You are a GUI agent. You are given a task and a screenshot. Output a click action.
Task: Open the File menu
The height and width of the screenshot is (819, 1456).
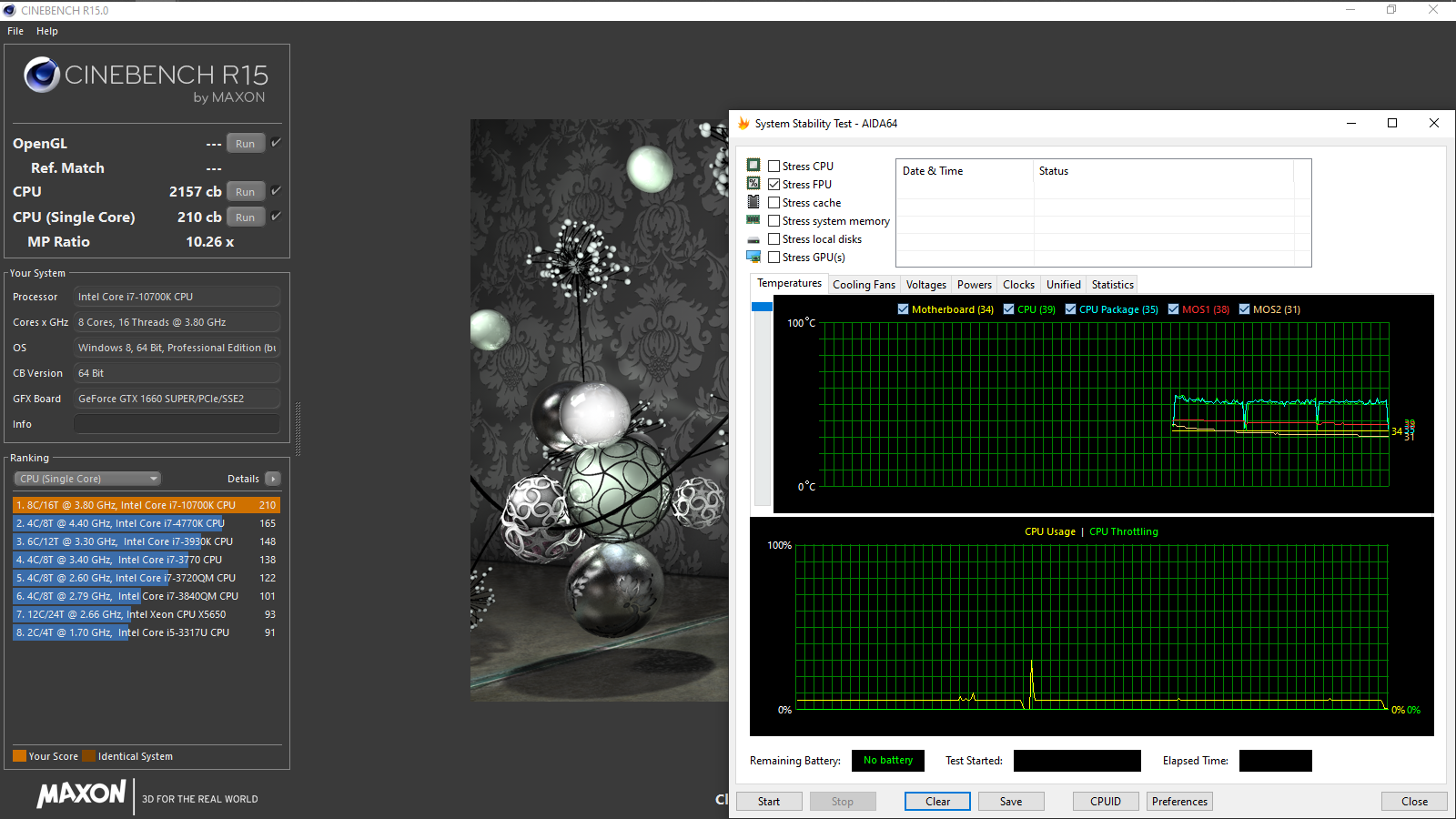coord(15,31)
